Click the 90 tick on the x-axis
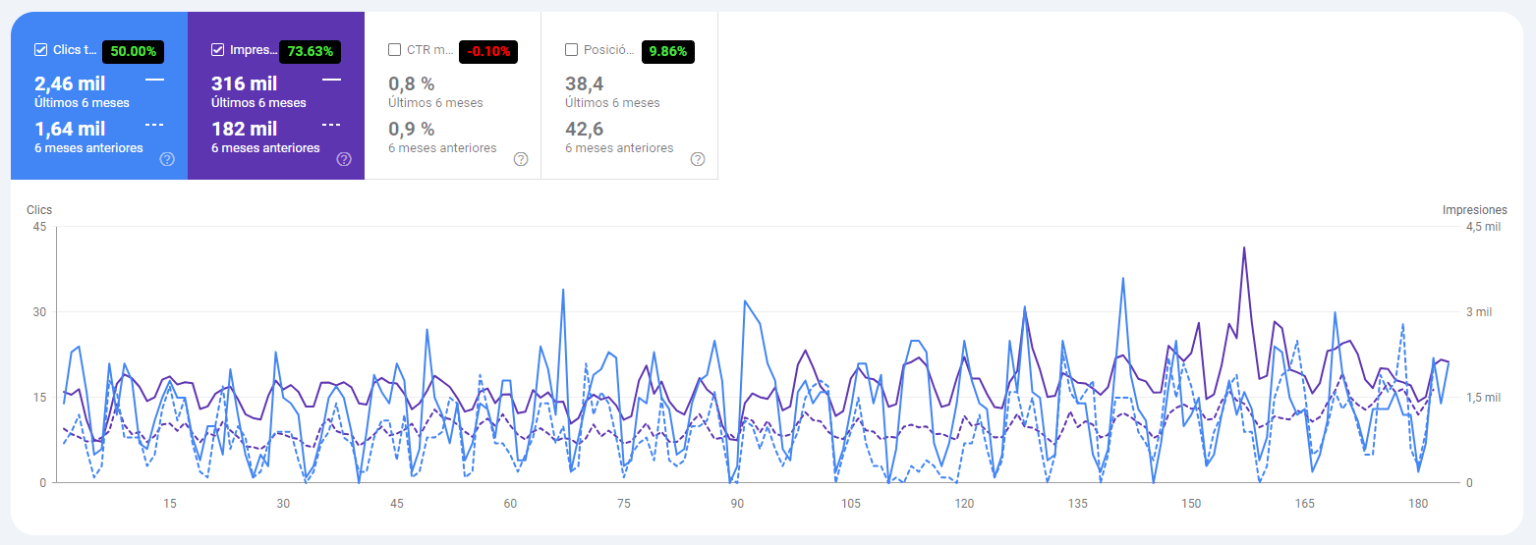This screenshot has width=1536, height=545. click(x=737, y=503)
